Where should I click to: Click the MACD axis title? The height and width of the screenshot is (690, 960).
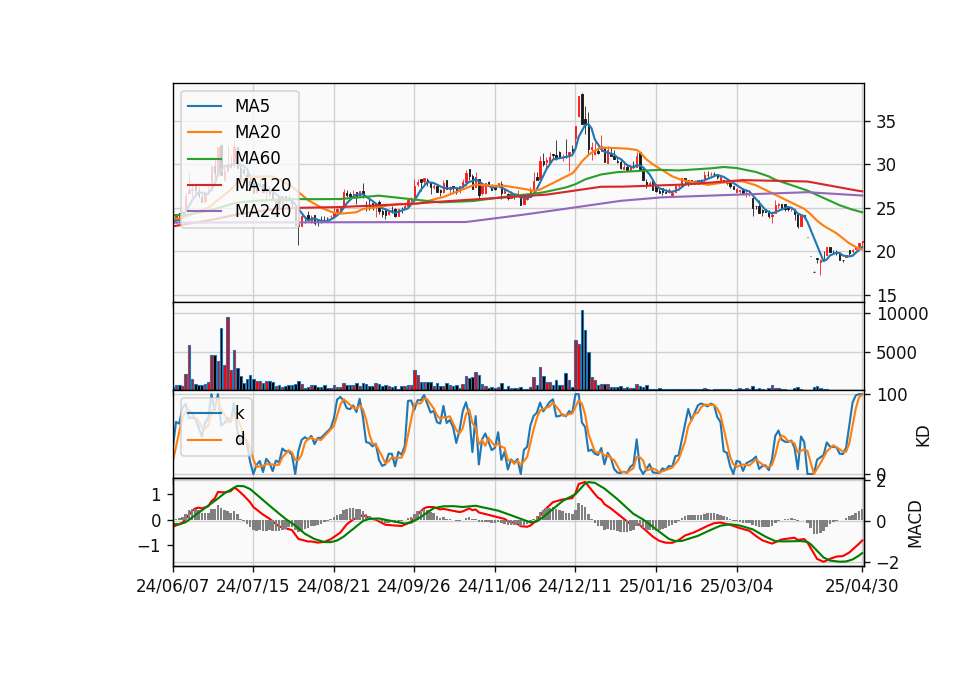point(915,524)
